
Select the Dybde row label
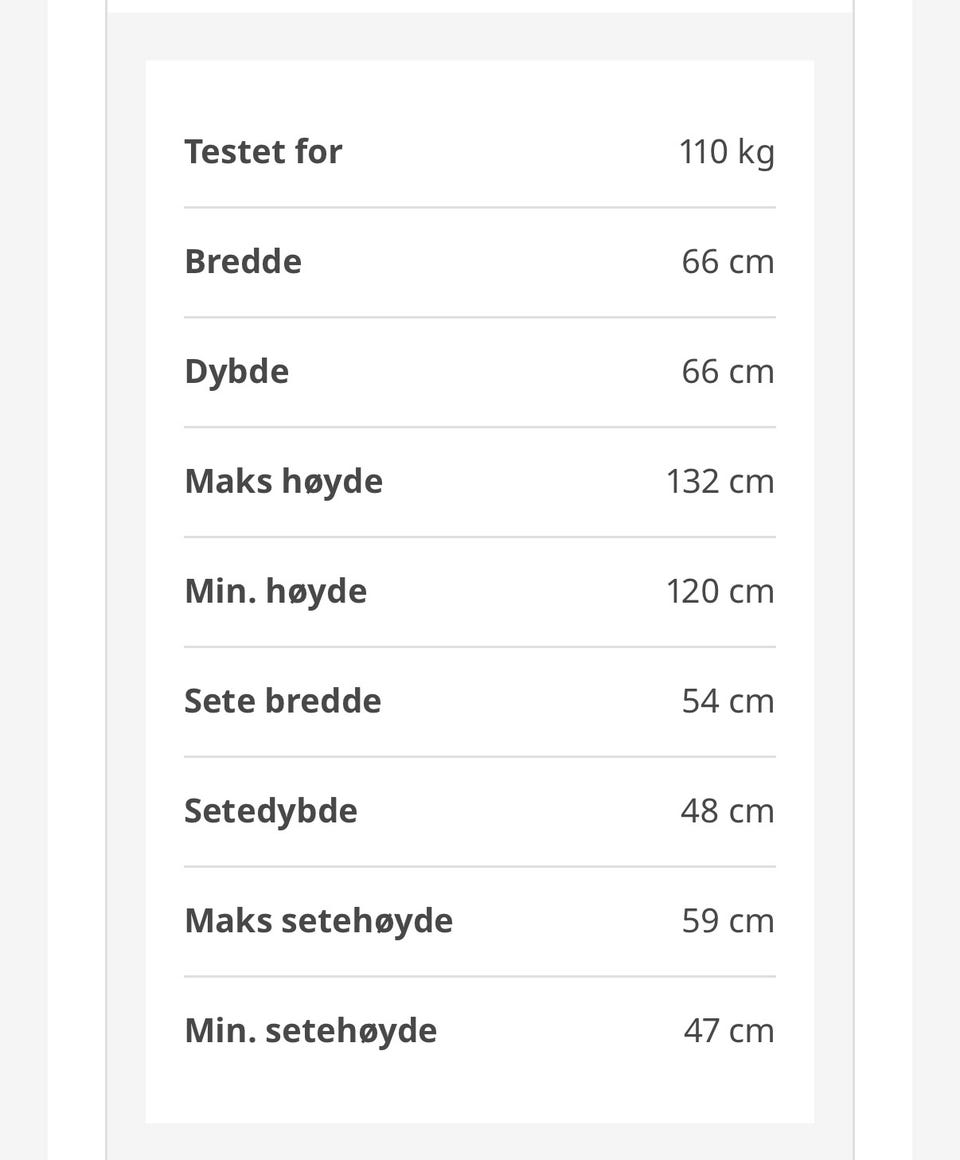[237, 372]
